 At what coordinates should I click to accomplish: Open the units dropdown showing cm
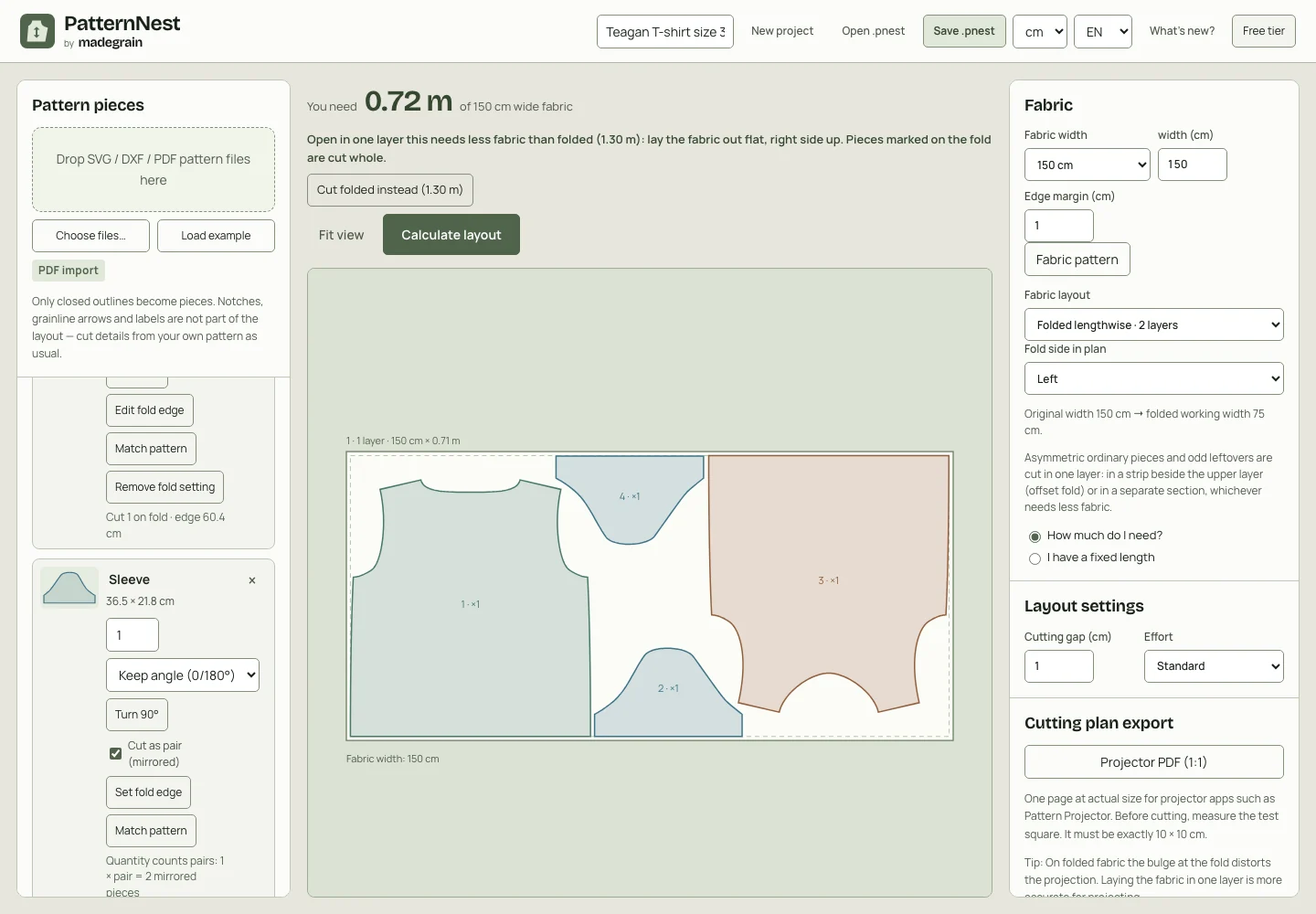click(1040, 31)
